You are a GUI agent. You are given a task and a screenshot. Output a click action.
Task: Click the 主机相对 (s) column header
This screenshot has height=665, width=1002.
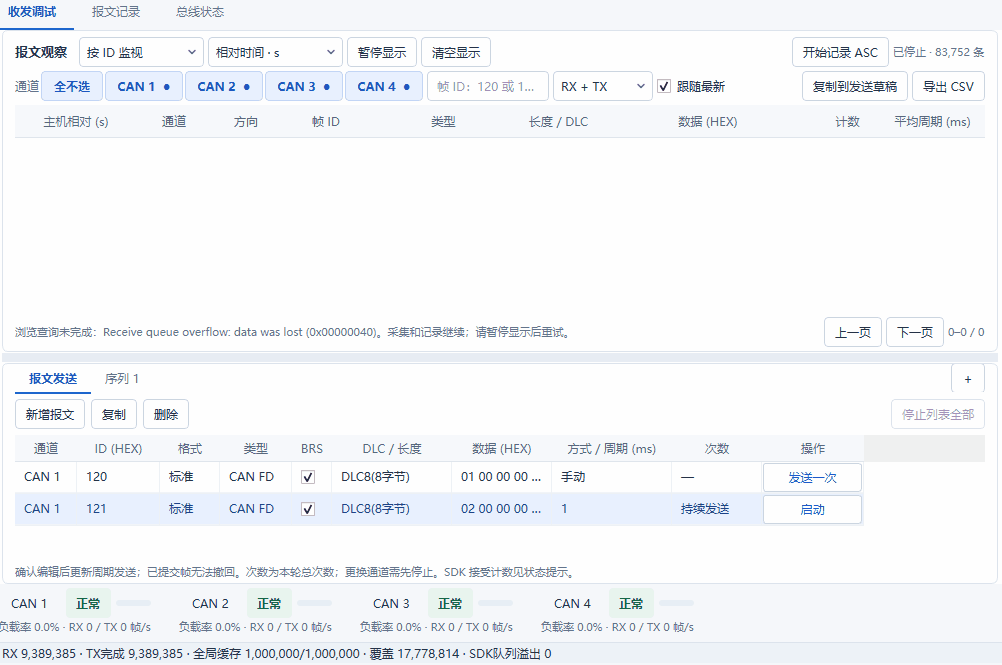tap(76, 121)
